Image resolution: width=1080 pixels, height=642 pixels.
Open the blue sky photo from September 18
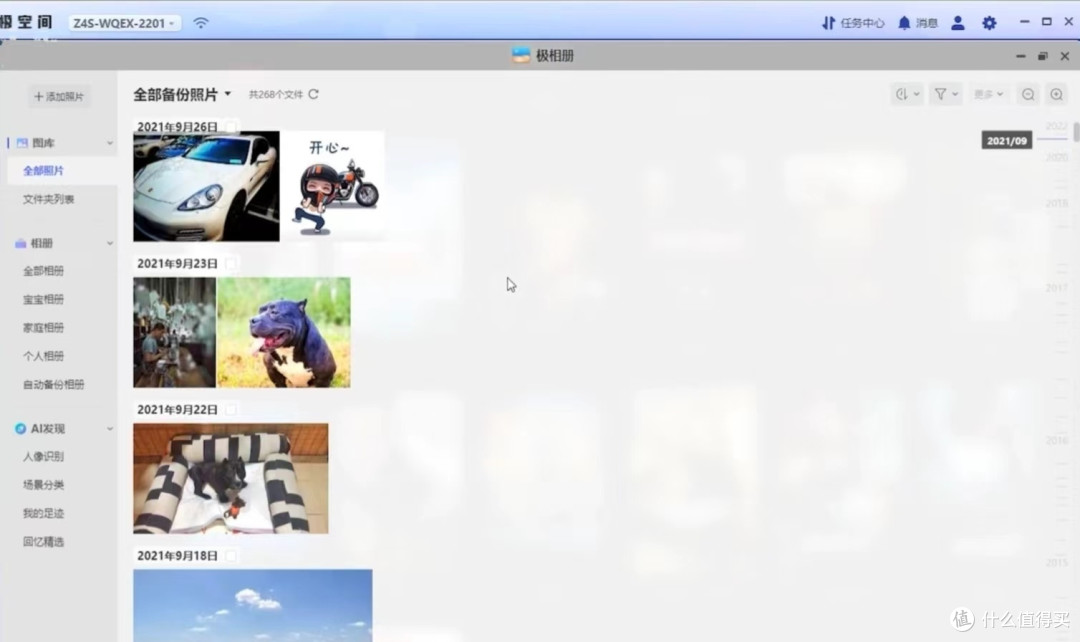253,605
